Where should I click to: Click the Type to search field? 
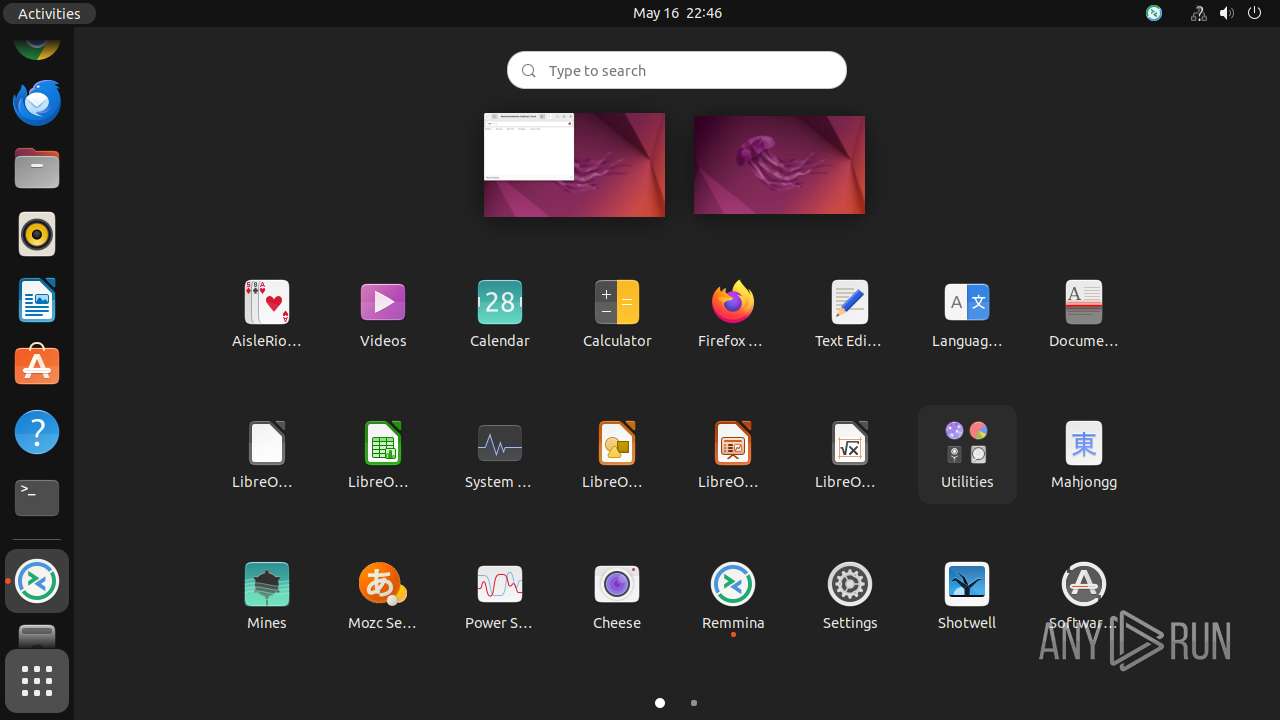tap(677, 70)
